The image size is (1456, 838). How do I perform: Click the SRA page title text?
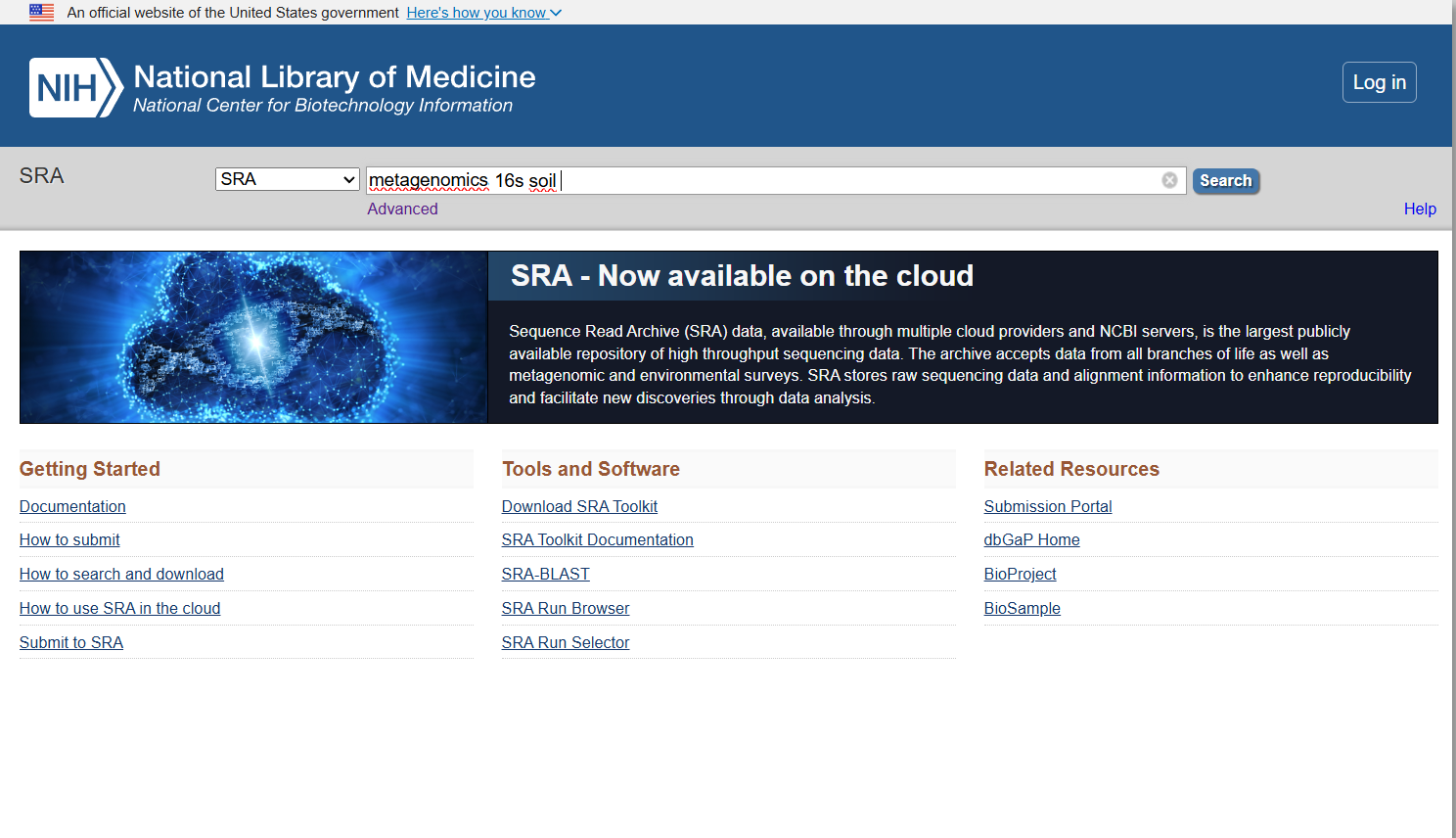[x=41, y=175]
